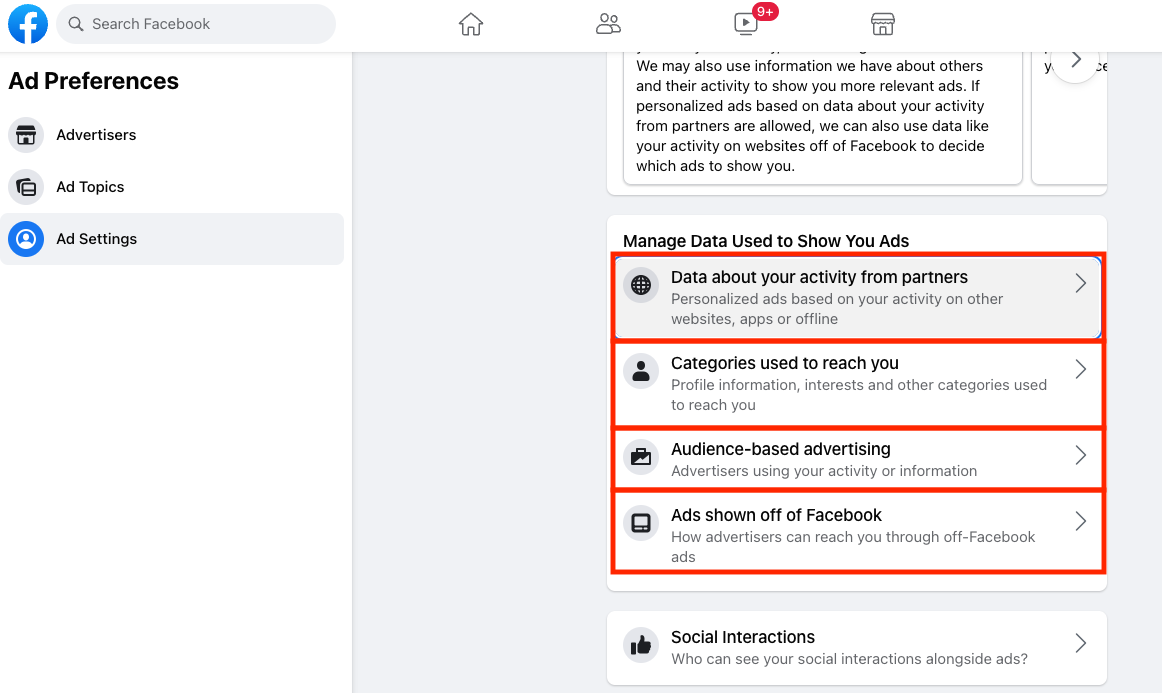Image resolution: width=1162 pixels, height=693 pixels.
Task: Expand Ads shown off of Facebook chevron
Action: [1080, 521]
